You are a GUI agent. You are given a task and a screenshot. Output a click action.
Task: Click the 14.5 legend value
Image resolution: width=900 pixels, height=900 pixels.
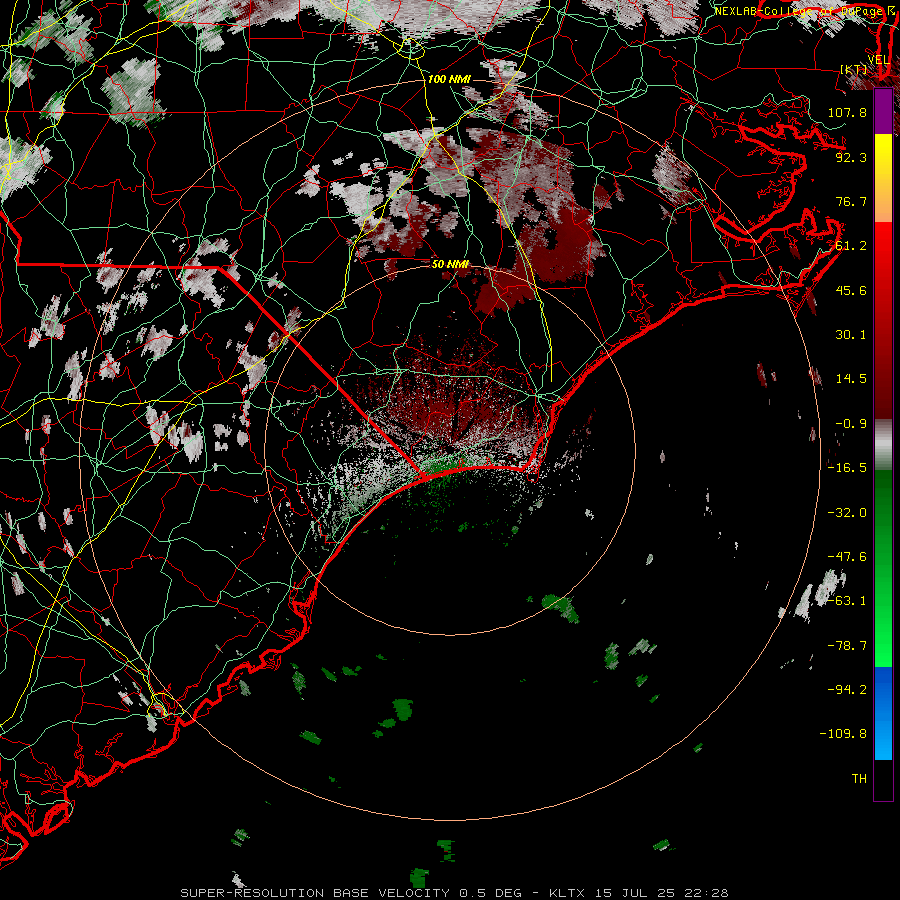(851, 379)
